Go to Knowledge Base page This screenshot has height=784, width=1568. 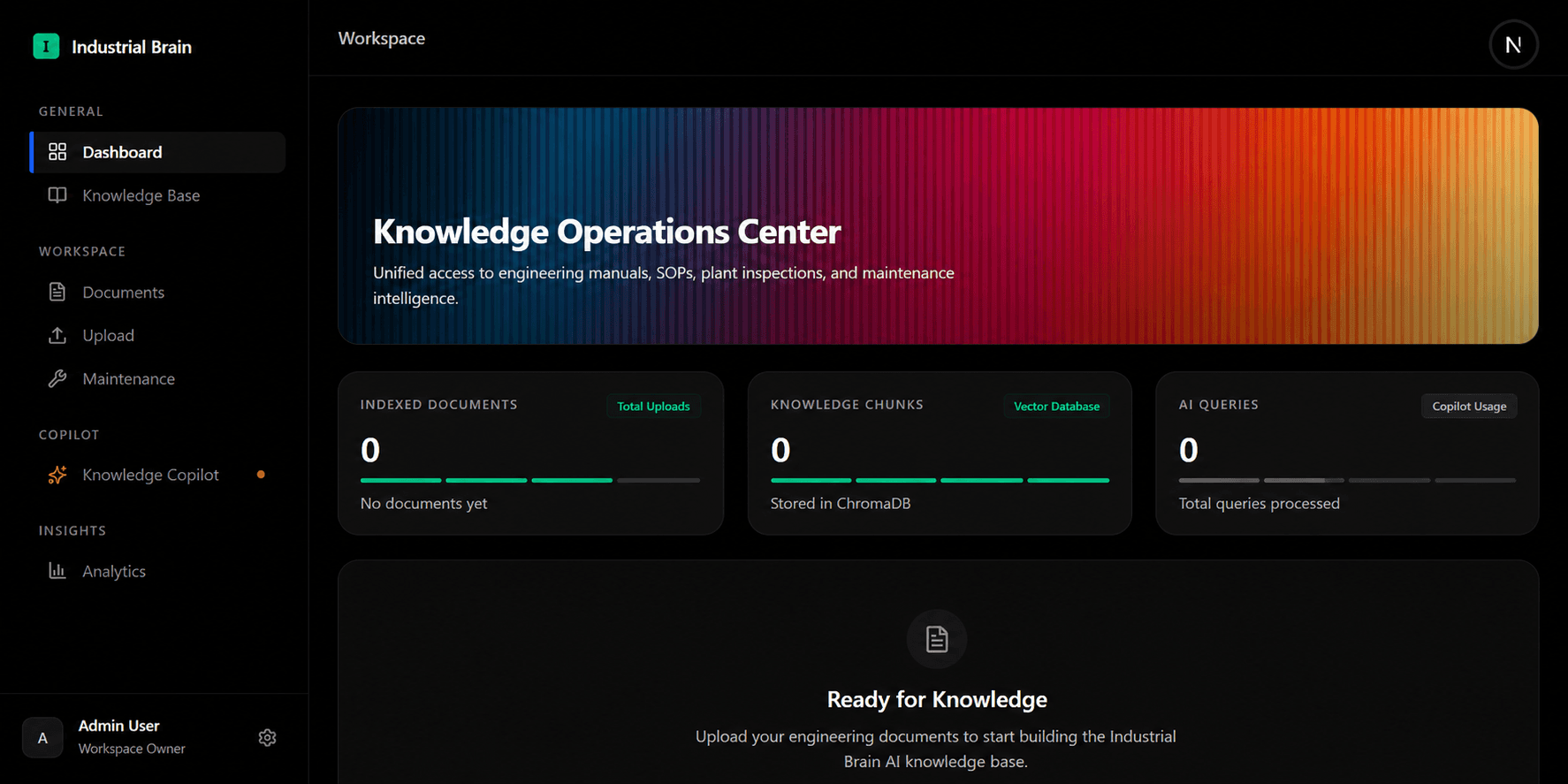(157, 195)
